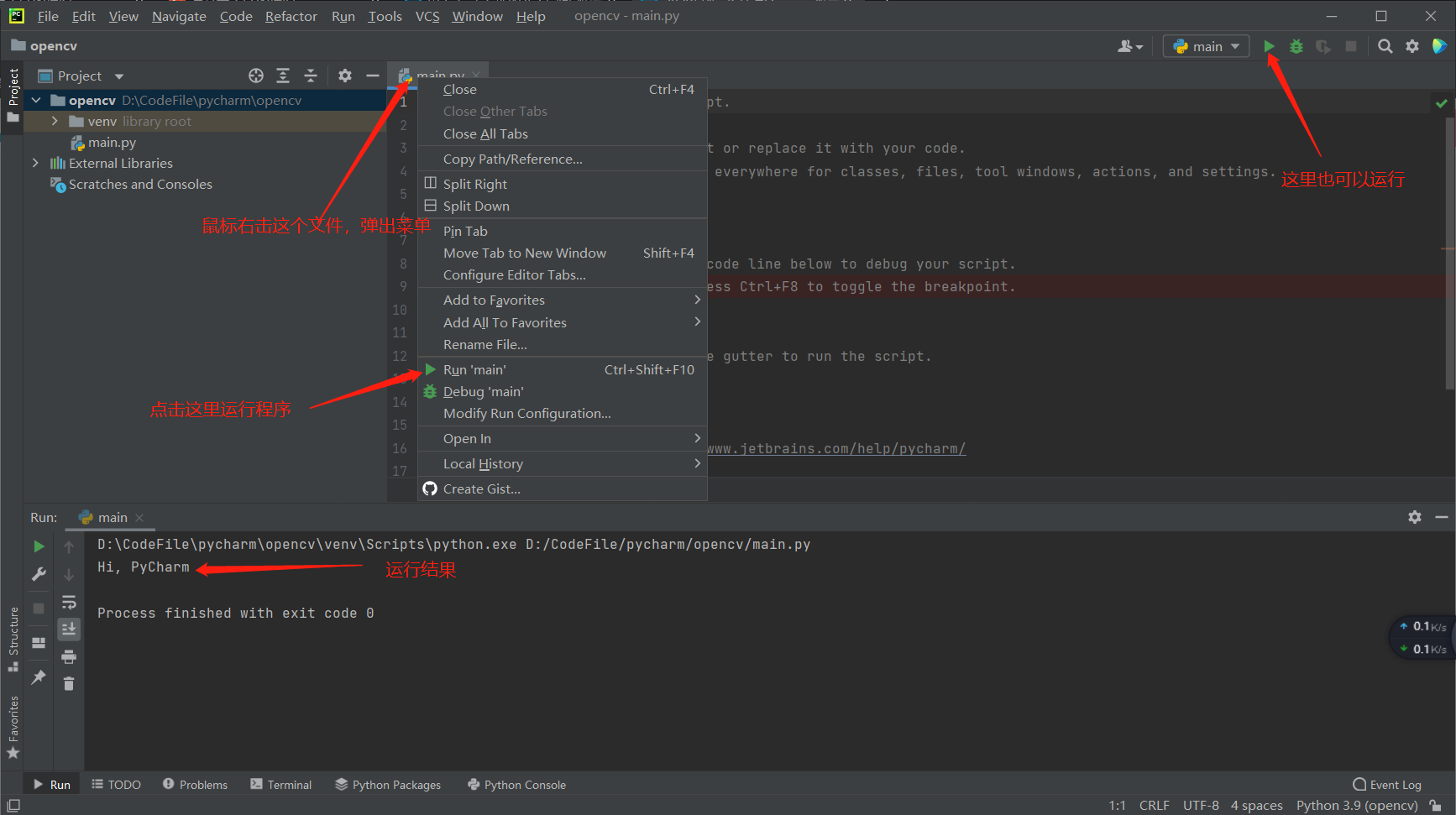Screen dimensions: 1456x815
Task: Open the main run configuration dropdown
Action: (1206, 46)
